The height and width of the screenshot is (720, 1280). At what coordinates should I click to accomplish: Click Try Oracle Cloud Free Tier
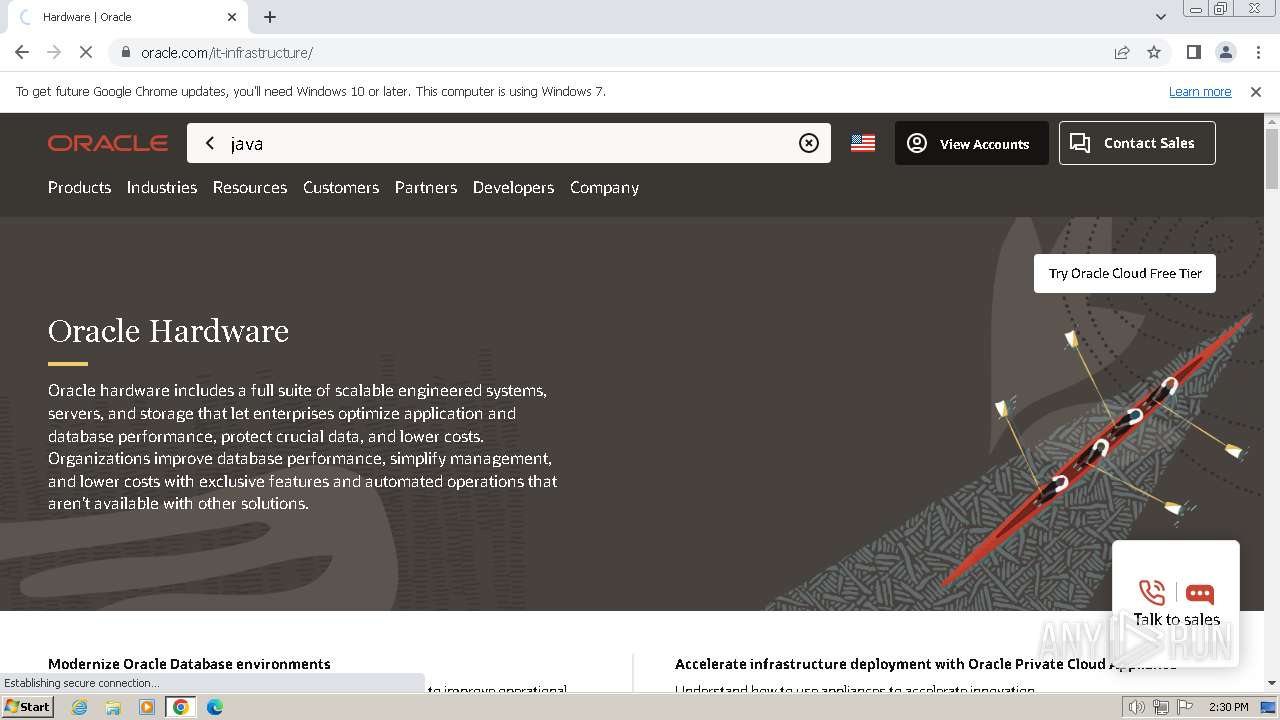point(1125,273)
